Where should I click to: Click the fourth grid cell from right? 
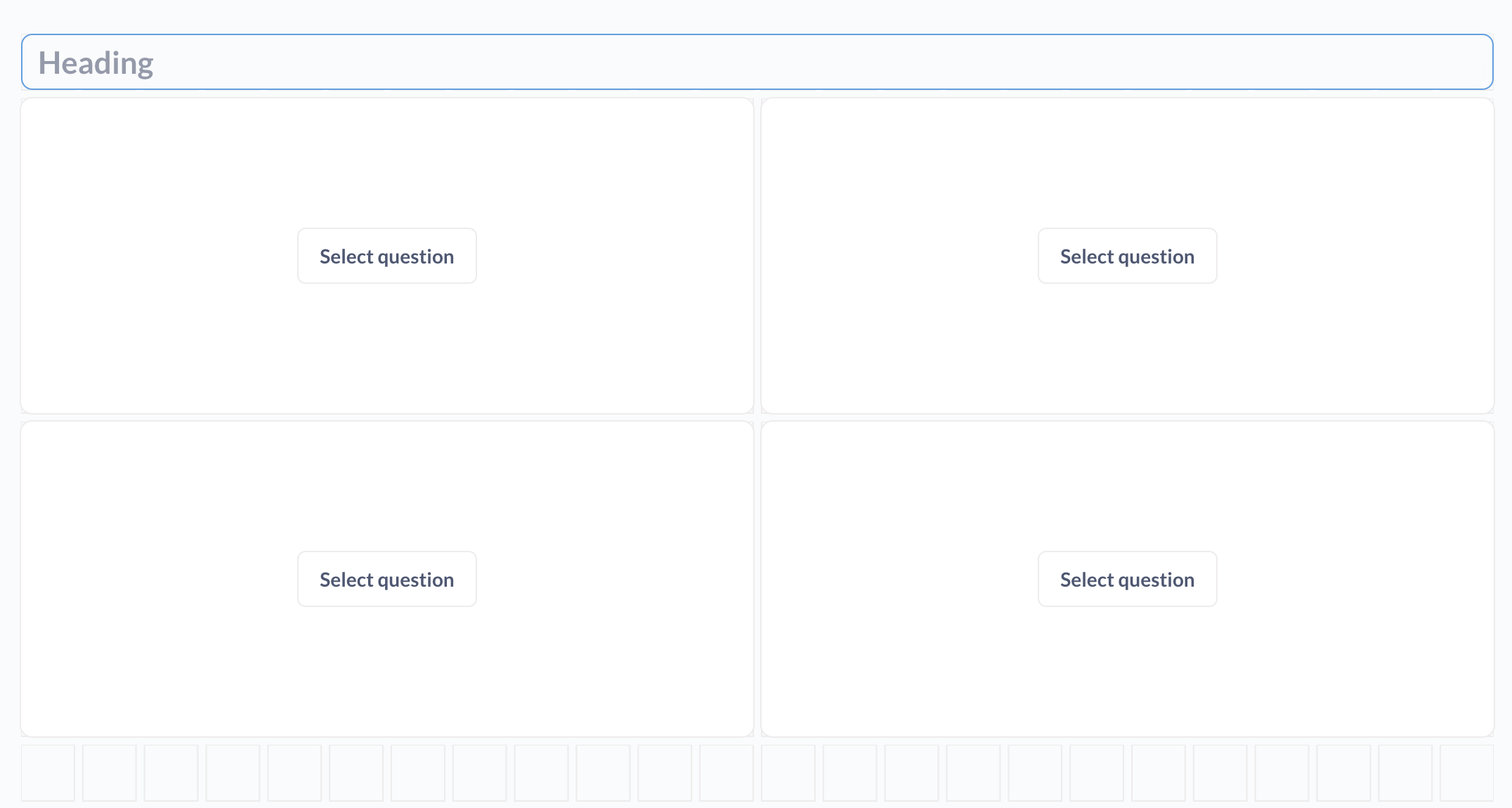click(1282, 773)
